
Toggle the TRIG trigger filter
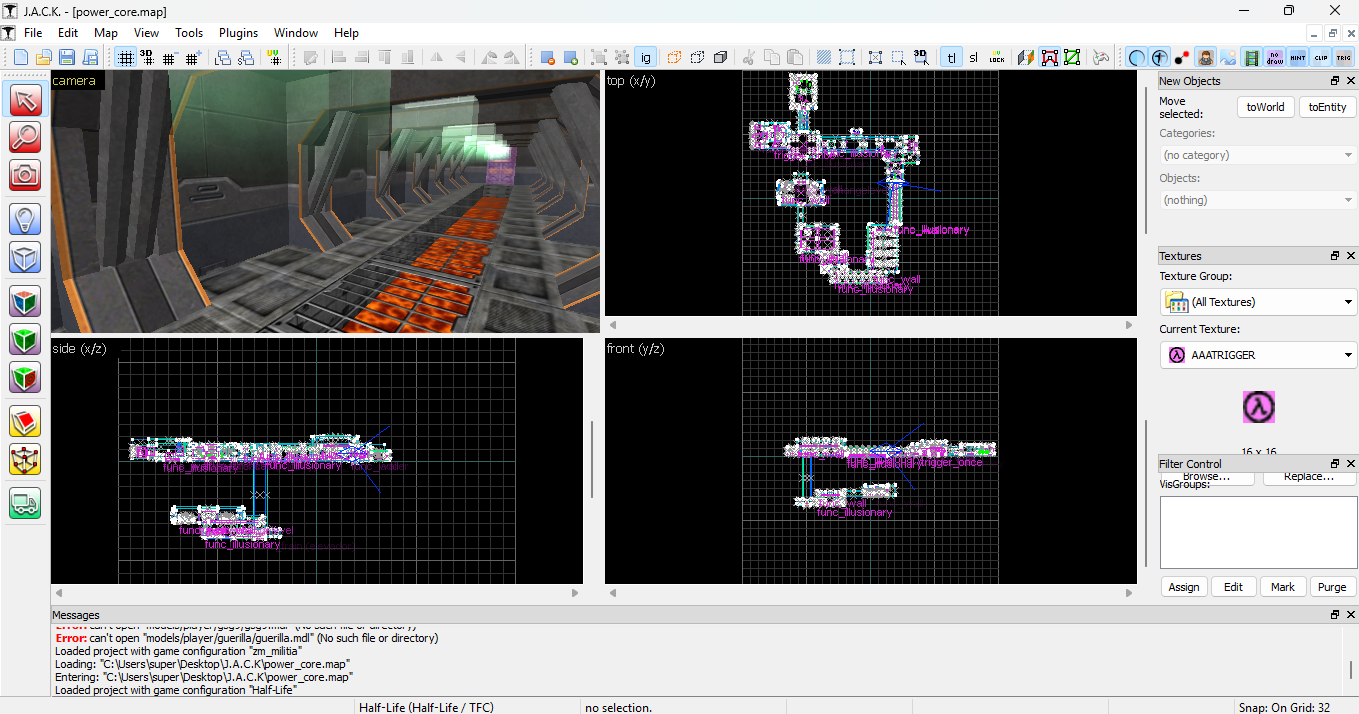click(x=1344, y=57)
